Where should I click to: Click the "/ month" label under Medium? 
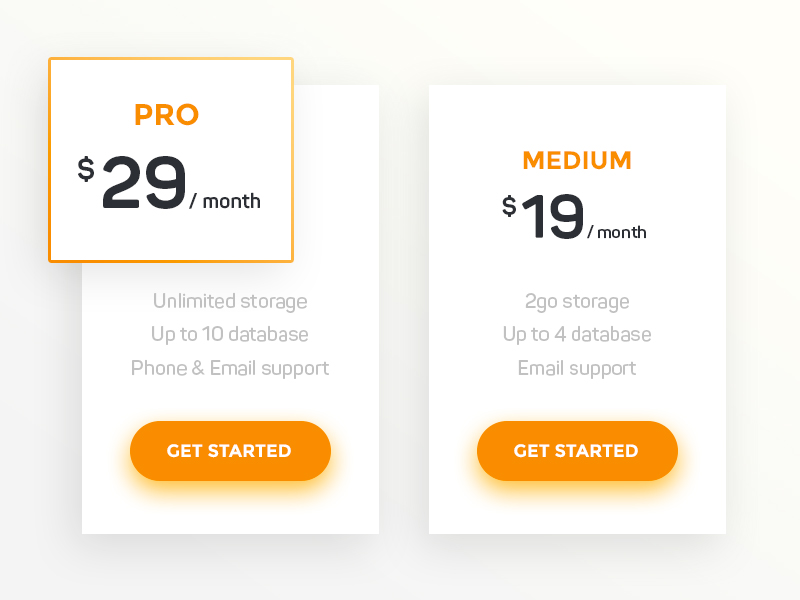[617, 232]
